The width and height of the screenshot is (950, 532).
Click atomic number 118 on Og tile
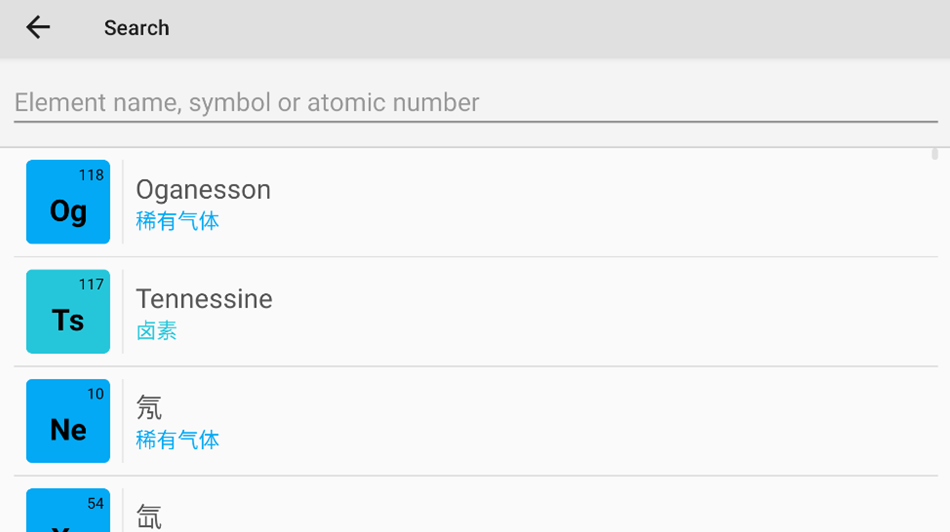[x=91, y=175]
